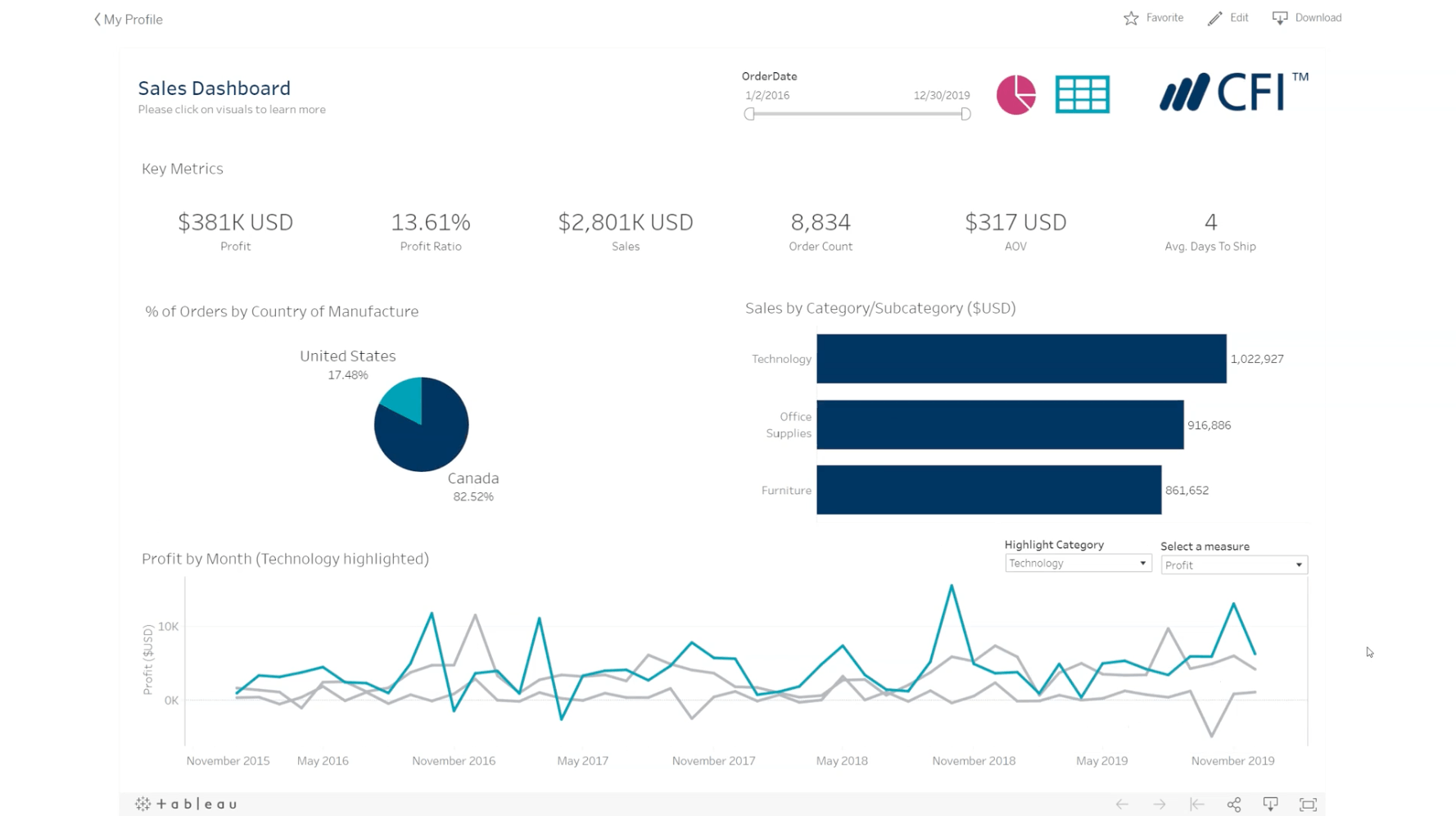Click the Download icon in top bar
This screenshot has height=816, width=1456.
(x=1279, y=18)
